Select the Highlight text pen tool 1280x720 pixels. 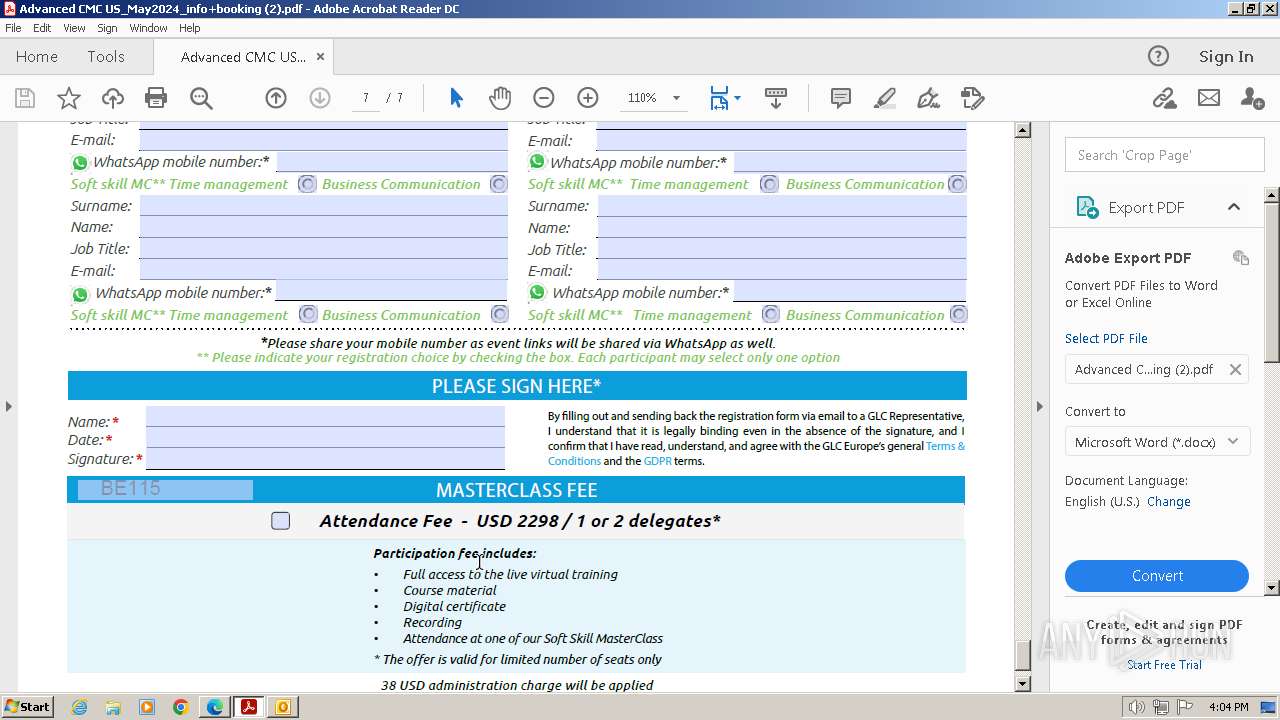coord(885,98)
